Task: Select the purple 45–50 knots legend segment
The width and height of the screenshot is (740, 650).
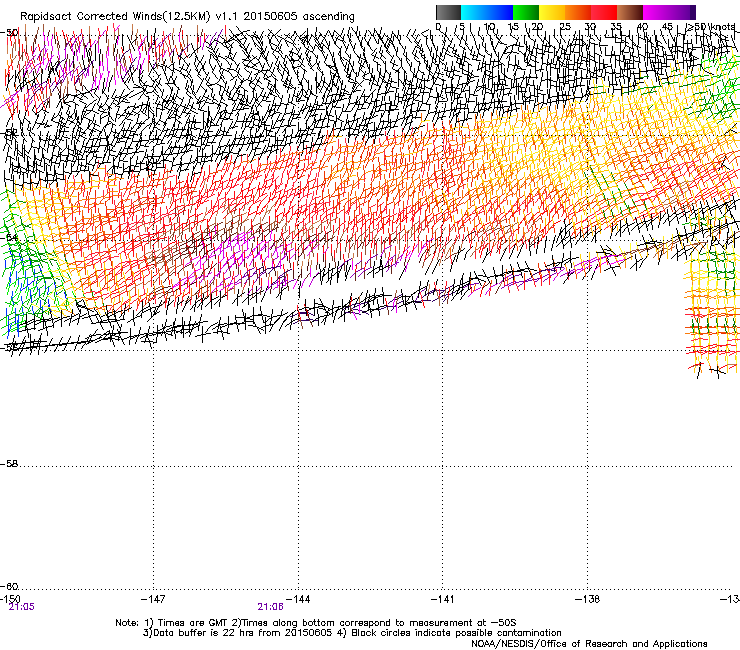Action: [x=682, y=12]
